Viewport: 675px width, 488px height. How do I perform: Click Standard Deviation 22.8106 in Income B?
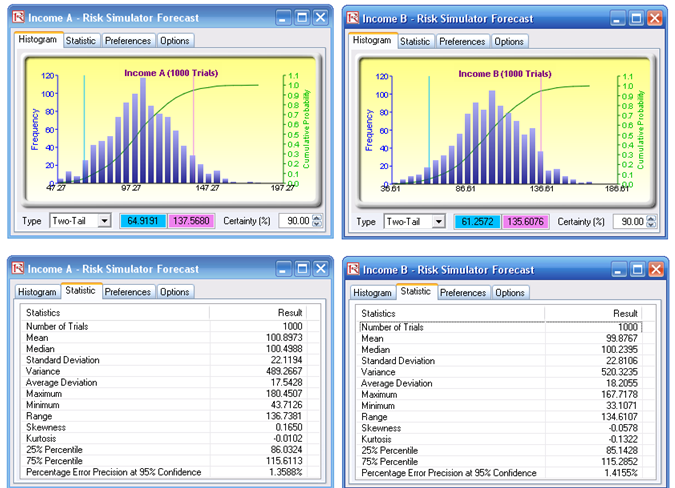pyautogui.click(x=622, y=361)
